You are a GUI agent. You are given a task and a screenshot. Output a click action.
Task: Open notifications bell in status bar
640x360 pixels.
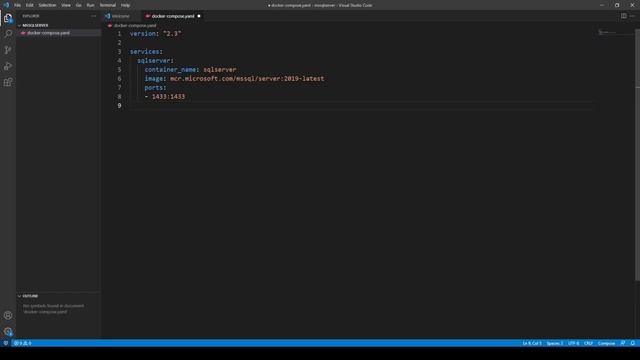point(633,343)
